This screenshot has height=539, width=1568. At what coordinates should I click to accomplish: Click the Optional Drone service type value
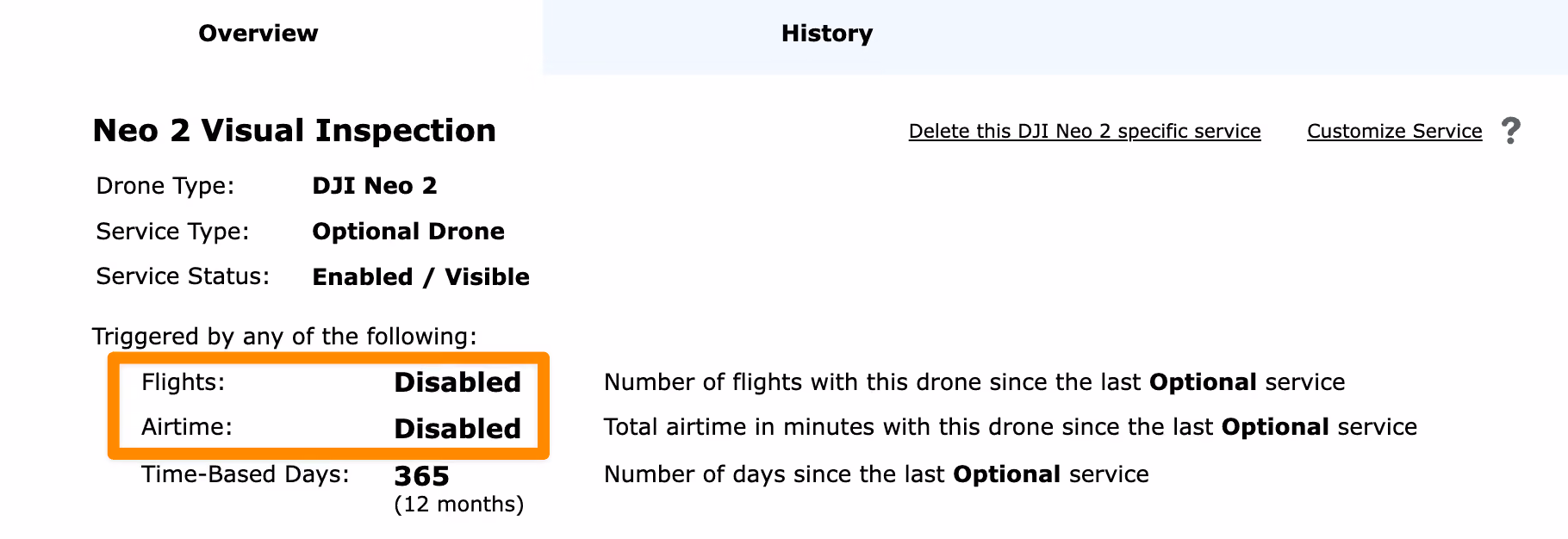408,232
